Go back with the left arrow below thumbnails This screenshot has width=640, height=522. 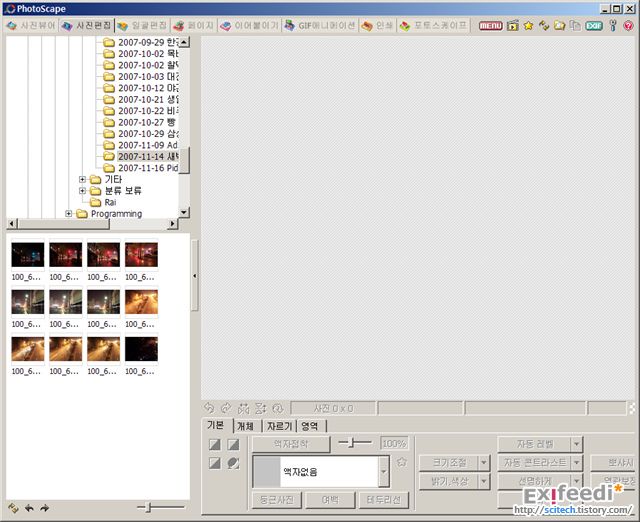point(29,508)
